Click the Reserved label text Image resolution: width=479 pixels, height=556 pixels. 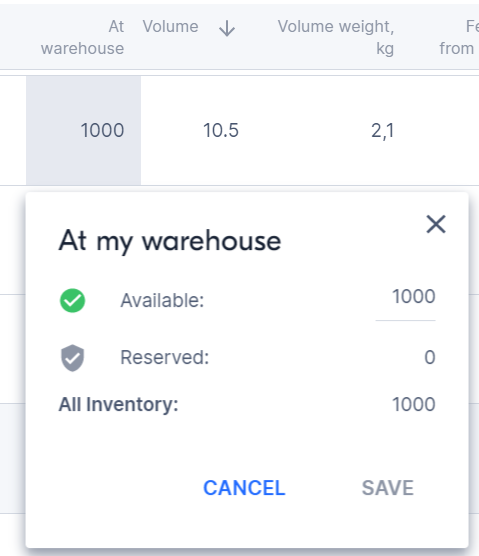click(165, 357)
